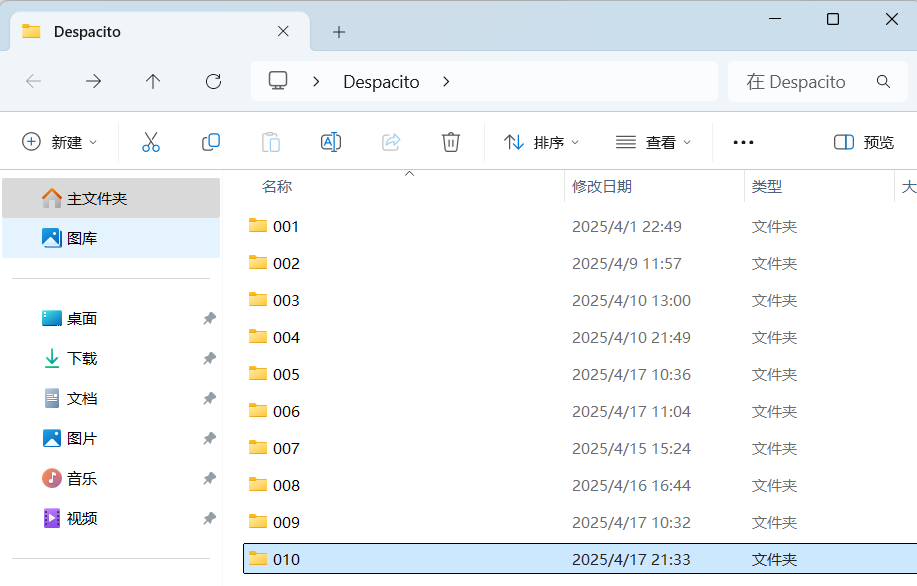
Task: Click the Delete trash can icon
Action: [x=450, y=142]
